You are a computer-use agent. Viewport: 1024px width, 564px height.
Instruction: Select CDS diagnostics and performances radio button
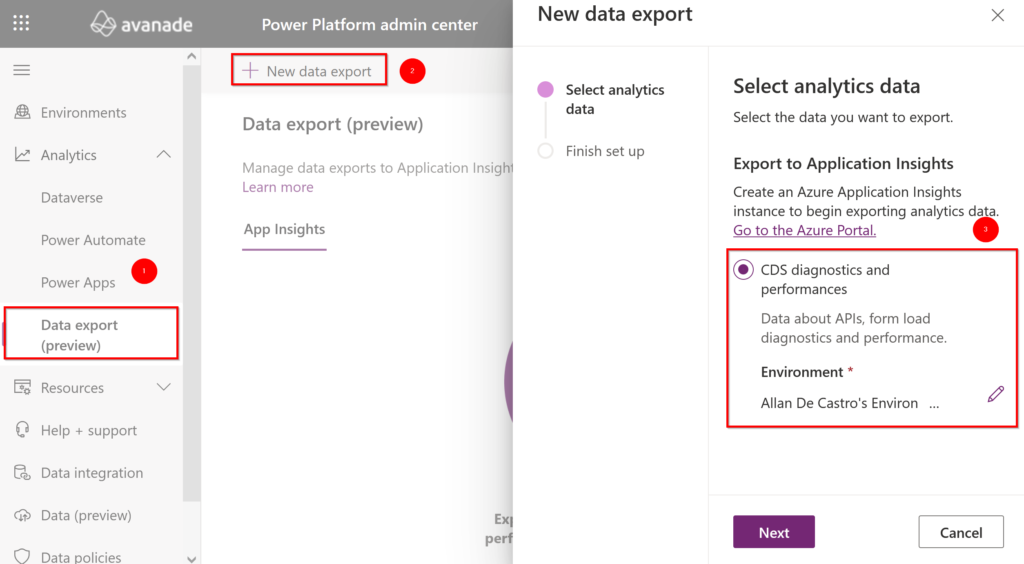coord(743,270)
